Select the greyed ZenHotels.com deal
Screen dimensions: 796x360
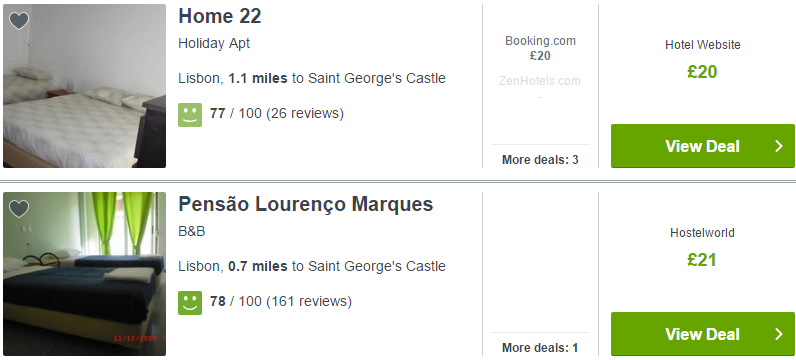click(540, 87)
